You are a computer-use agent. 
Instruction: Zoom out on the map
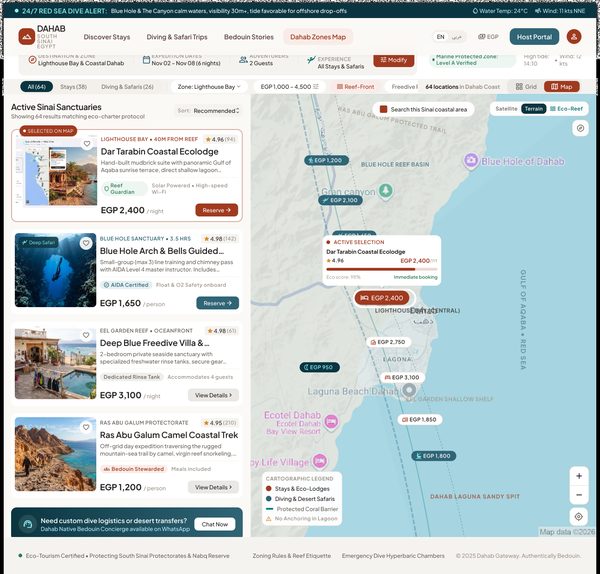pyautogui.click(x=579, y=495)
